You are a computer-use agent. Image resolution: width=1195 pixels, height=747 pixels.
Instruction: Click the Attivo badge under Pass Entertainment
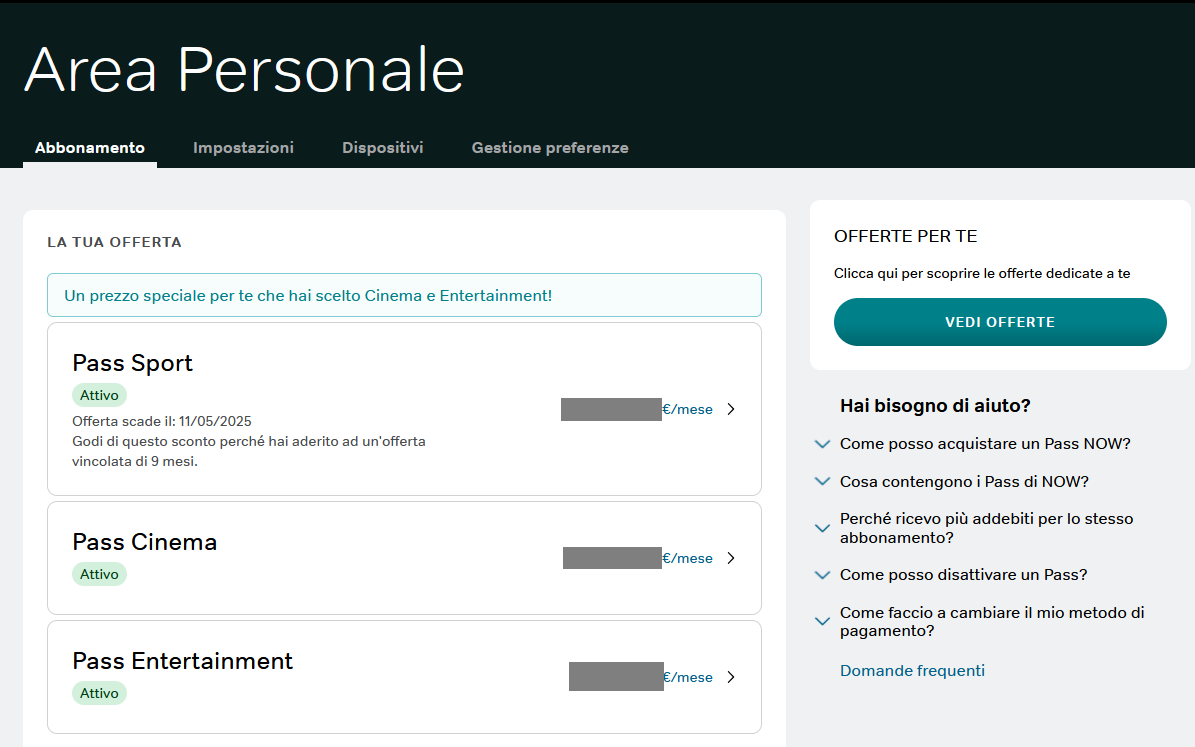point(99,693)
